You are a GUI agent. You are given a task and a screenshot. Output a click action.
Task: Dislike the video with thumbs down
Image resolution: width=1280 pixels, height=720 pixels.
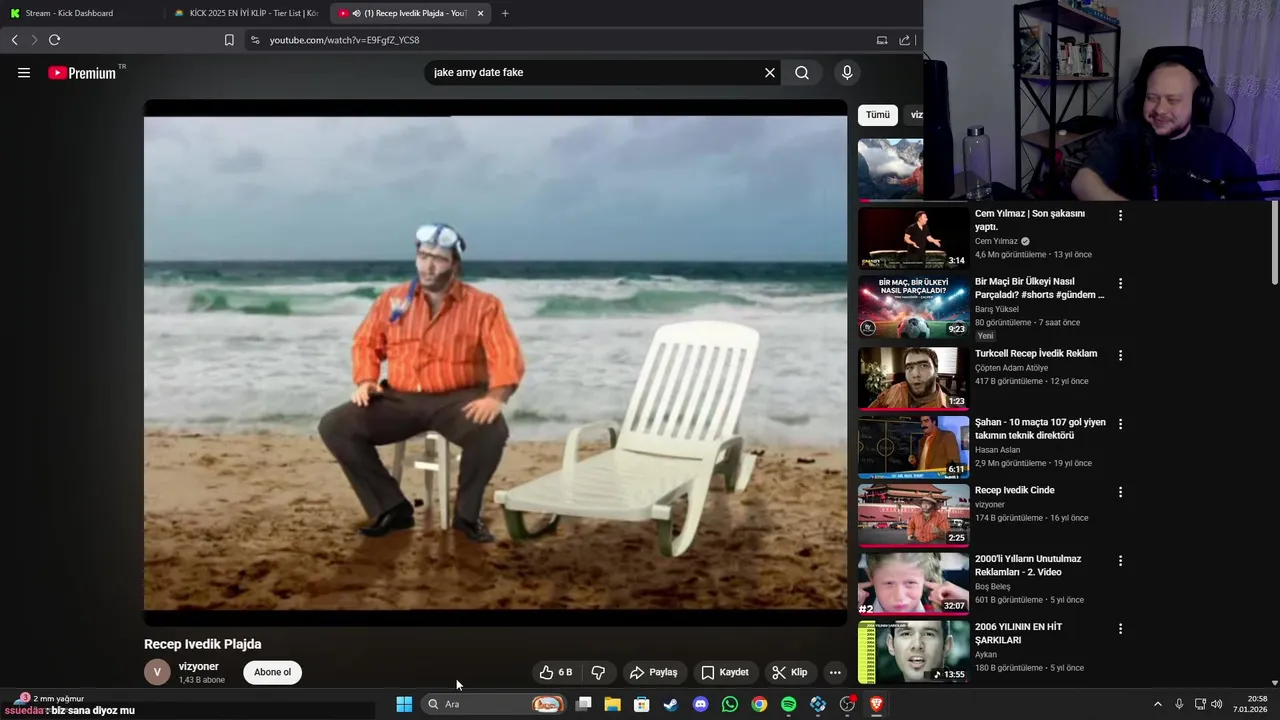(598, 672)
